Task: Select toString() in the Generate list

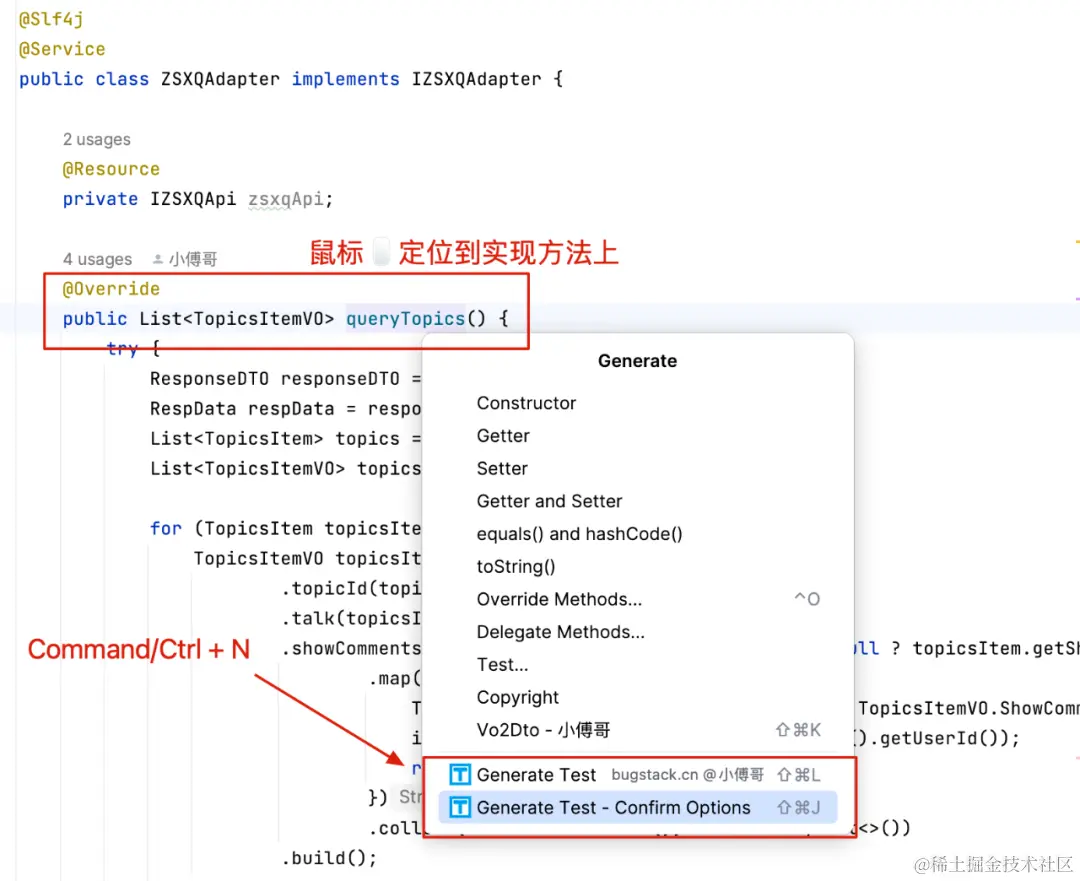Action: tap(516, 566)
